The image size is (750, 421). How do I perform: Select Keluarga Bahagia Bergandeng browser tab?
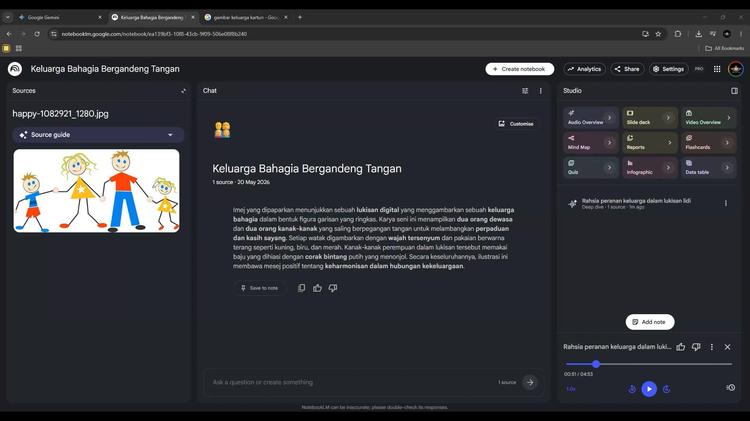[x=153, y=17]
